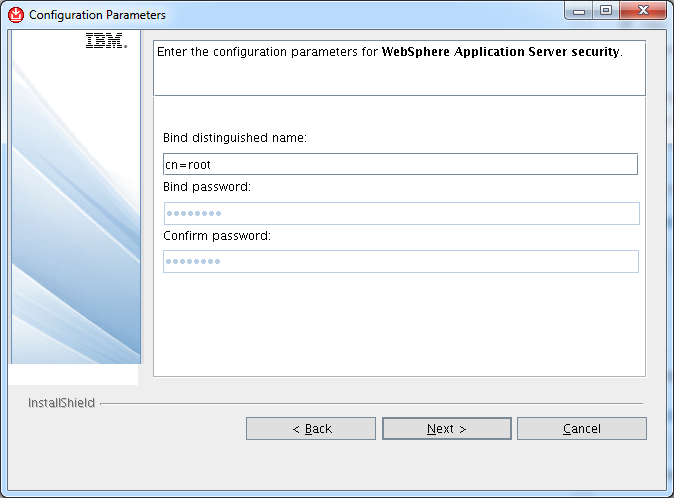
Task: Focus the Bind distinguished name field
Action: pyautogui.click(x=400, y=164)
